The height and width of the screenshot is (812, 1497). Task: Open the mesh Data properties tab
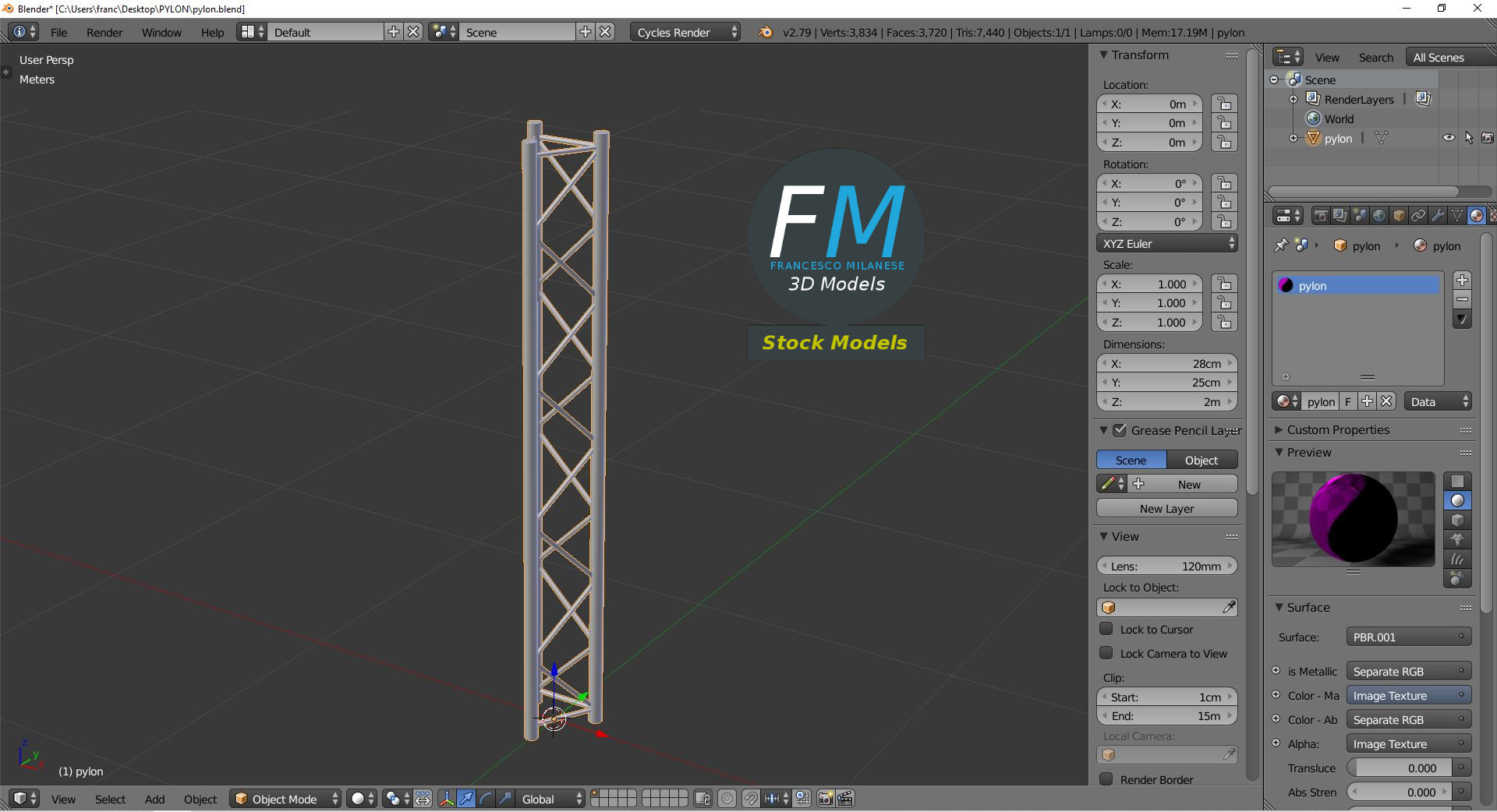1457,216
